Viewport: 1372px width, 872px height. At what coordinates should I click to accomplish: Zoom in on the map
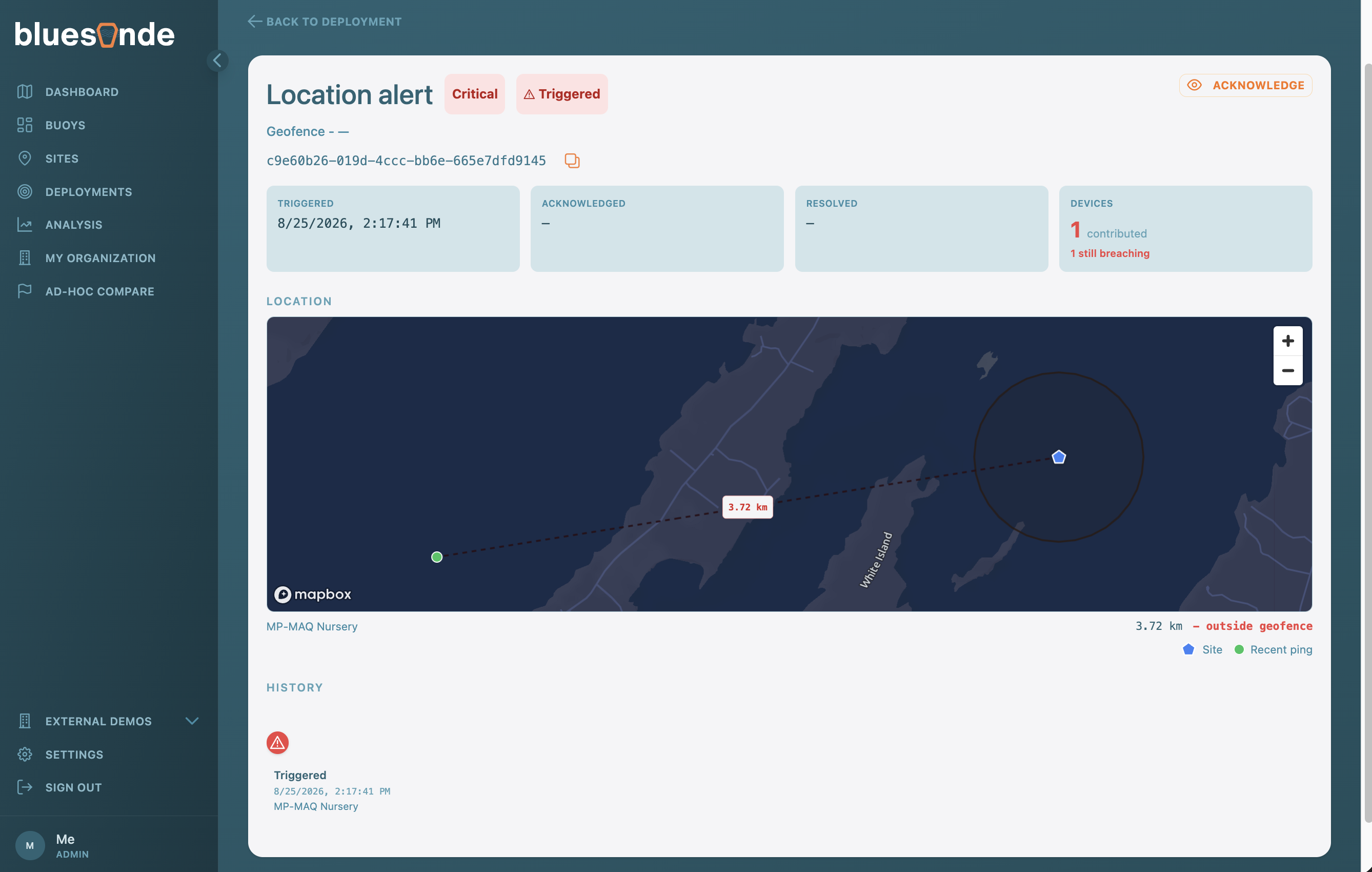(x=1288, y=341)
